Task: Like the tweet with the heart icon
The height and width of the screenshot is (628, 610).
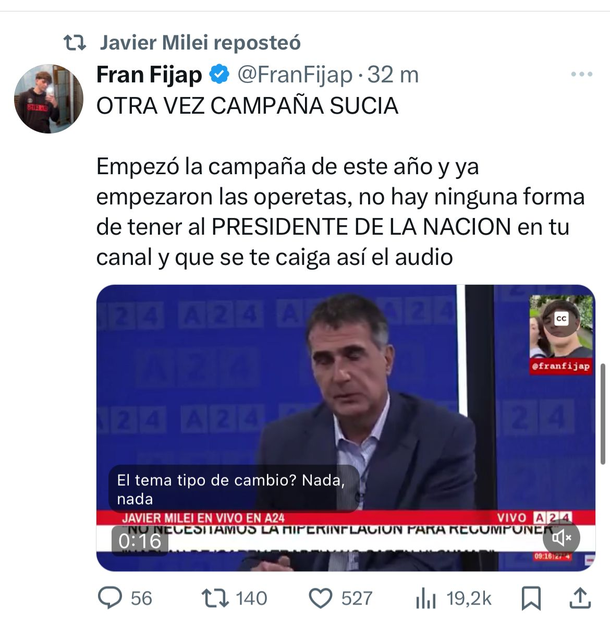Action: [x=320, y=598]
